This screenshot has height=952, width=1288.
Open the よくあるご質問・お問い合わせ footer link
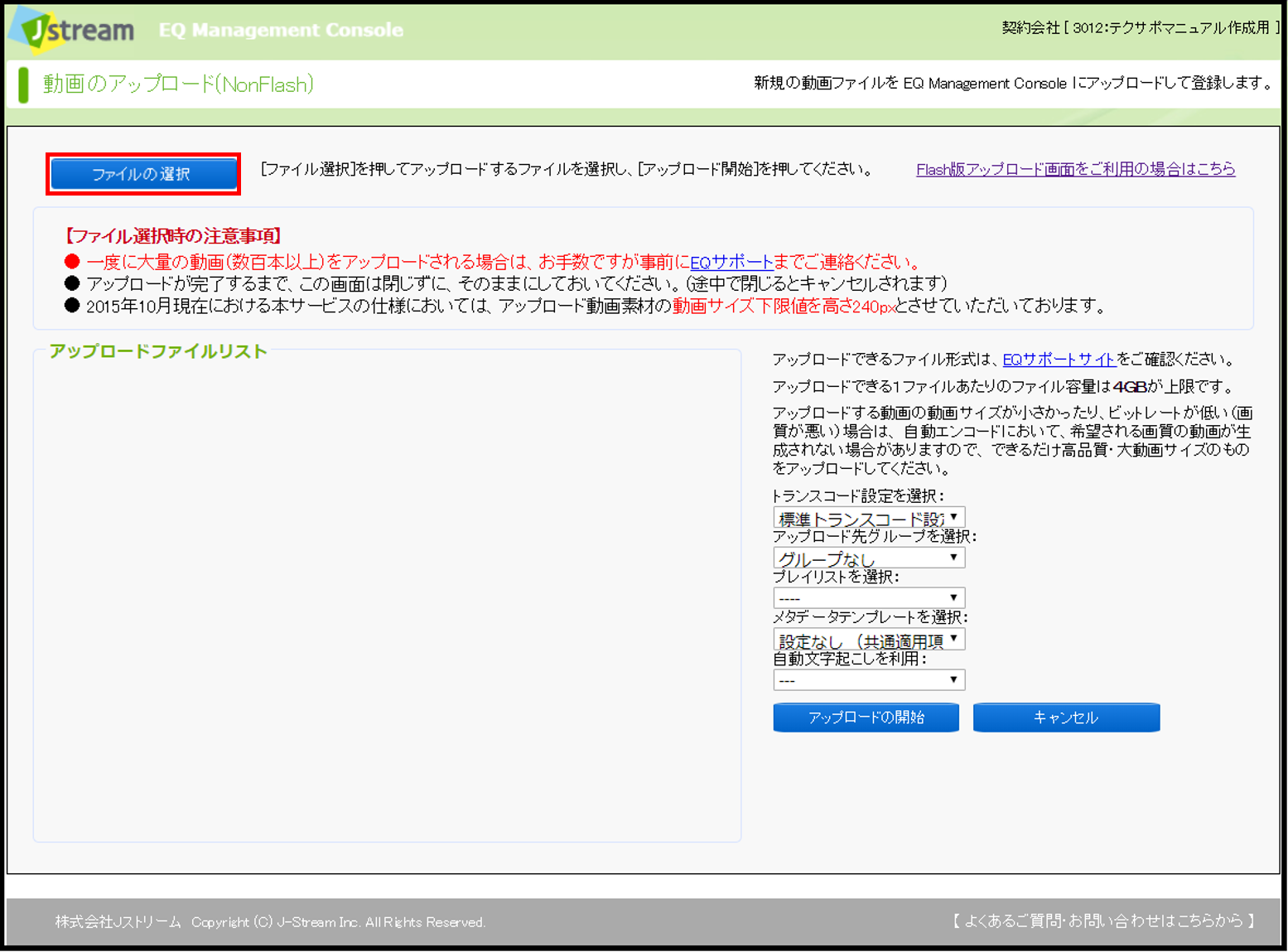pyautogui.click(x=1103, y=921)
